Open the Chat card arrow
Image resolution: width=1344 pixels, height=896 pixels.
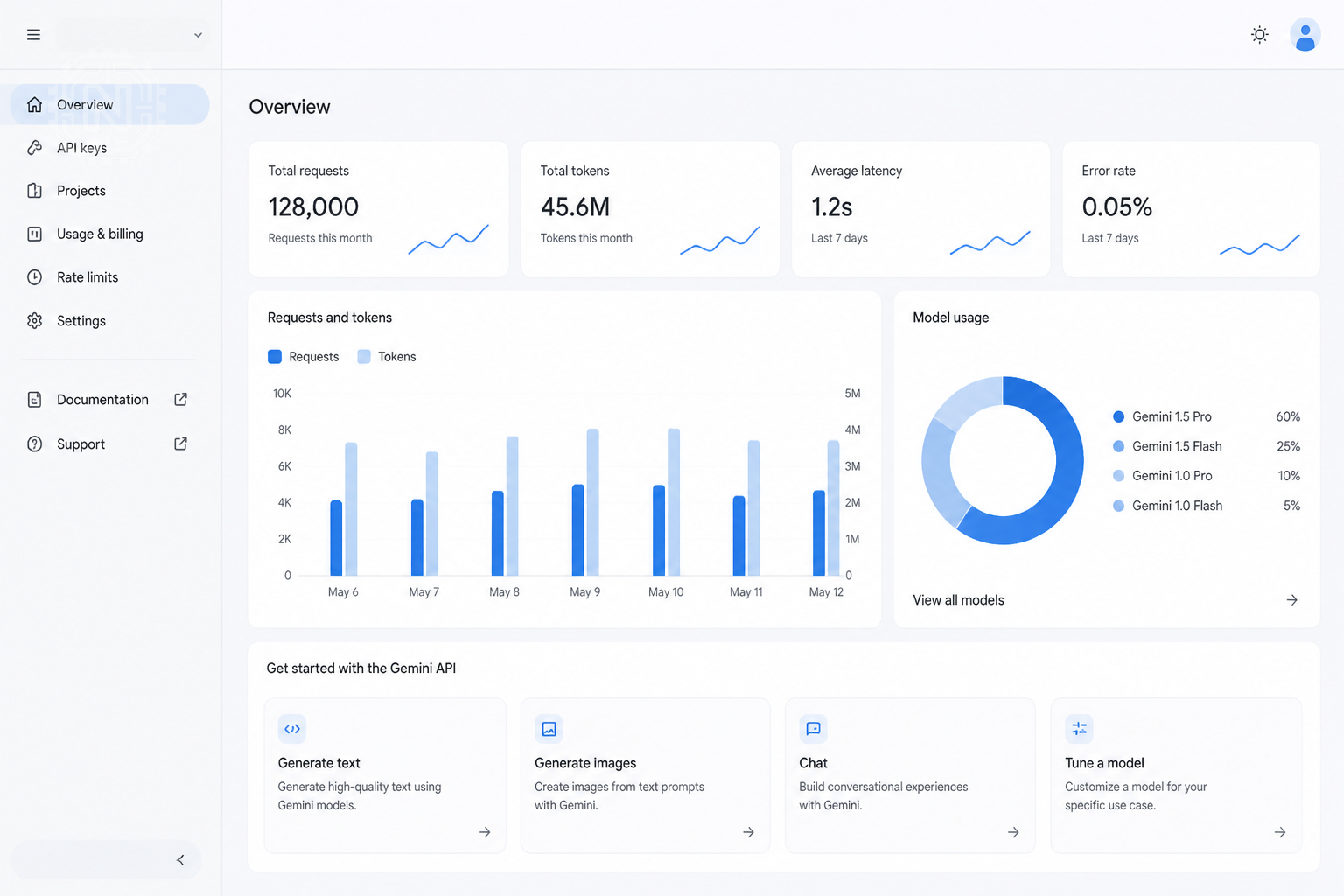pos(1013,832)
